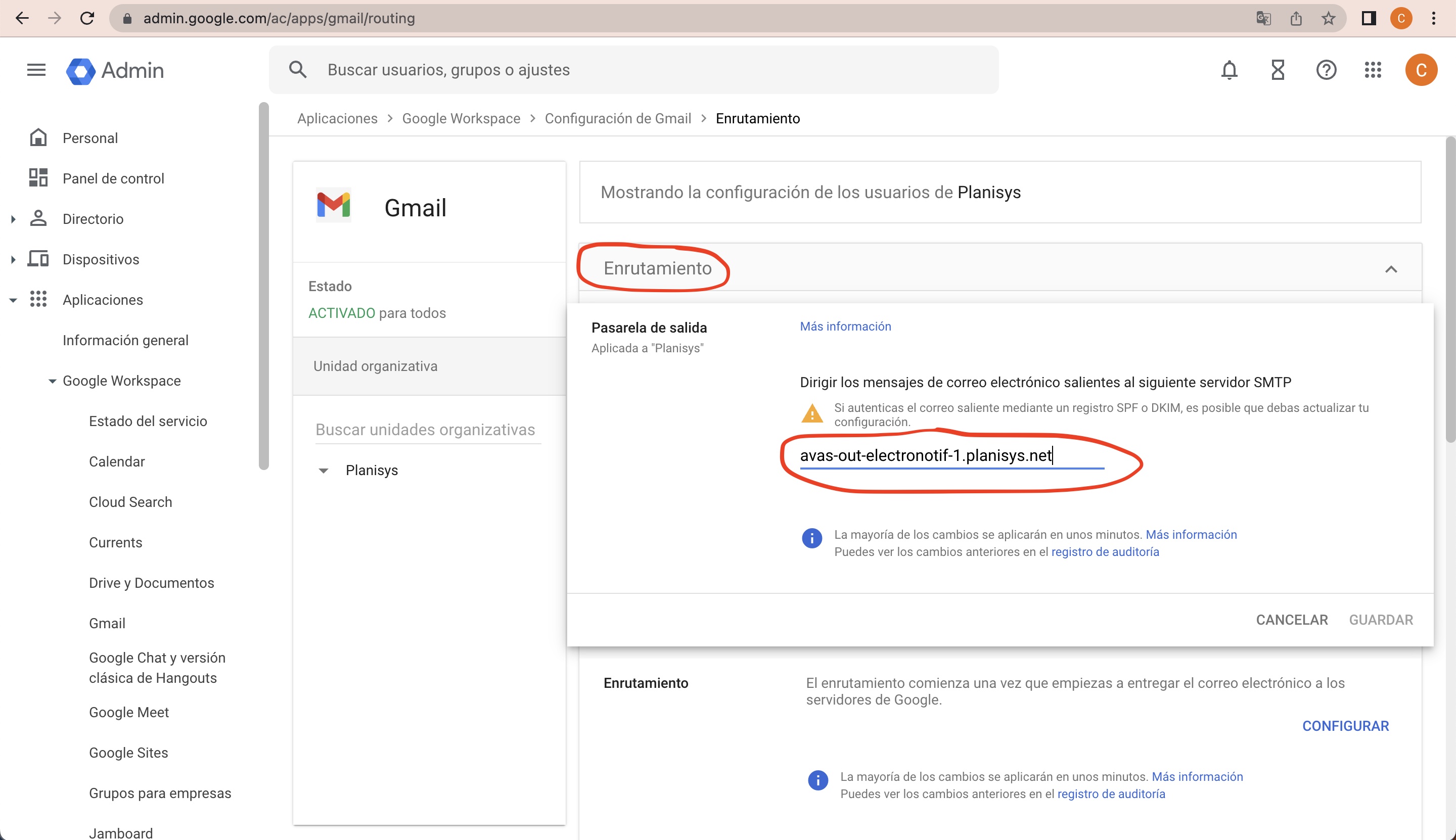Open the Chrome profile avatar in the toolbar

[x=1400, y=19]
